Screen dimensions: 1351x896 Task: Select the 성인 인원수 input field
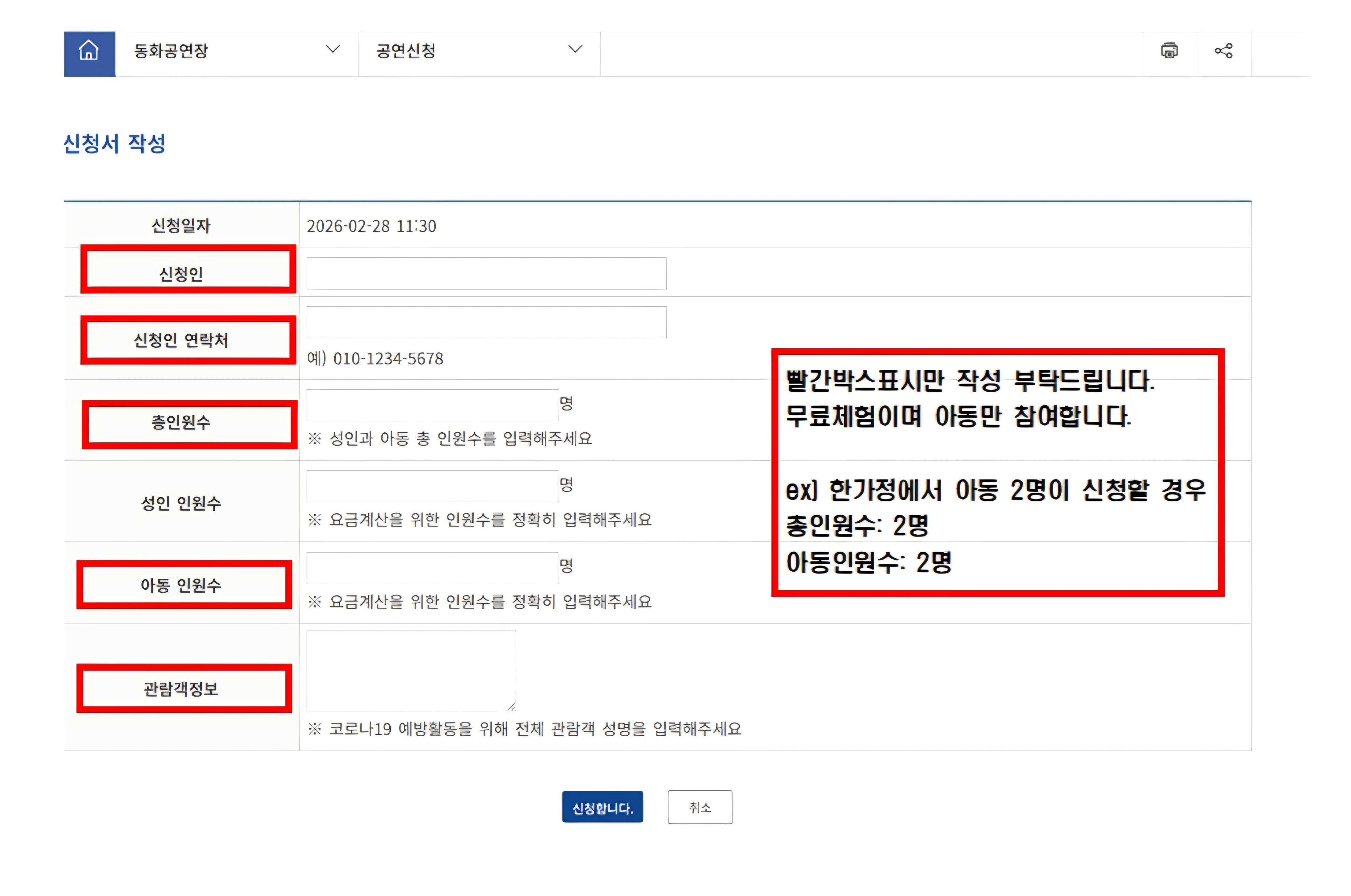[432, 486]
